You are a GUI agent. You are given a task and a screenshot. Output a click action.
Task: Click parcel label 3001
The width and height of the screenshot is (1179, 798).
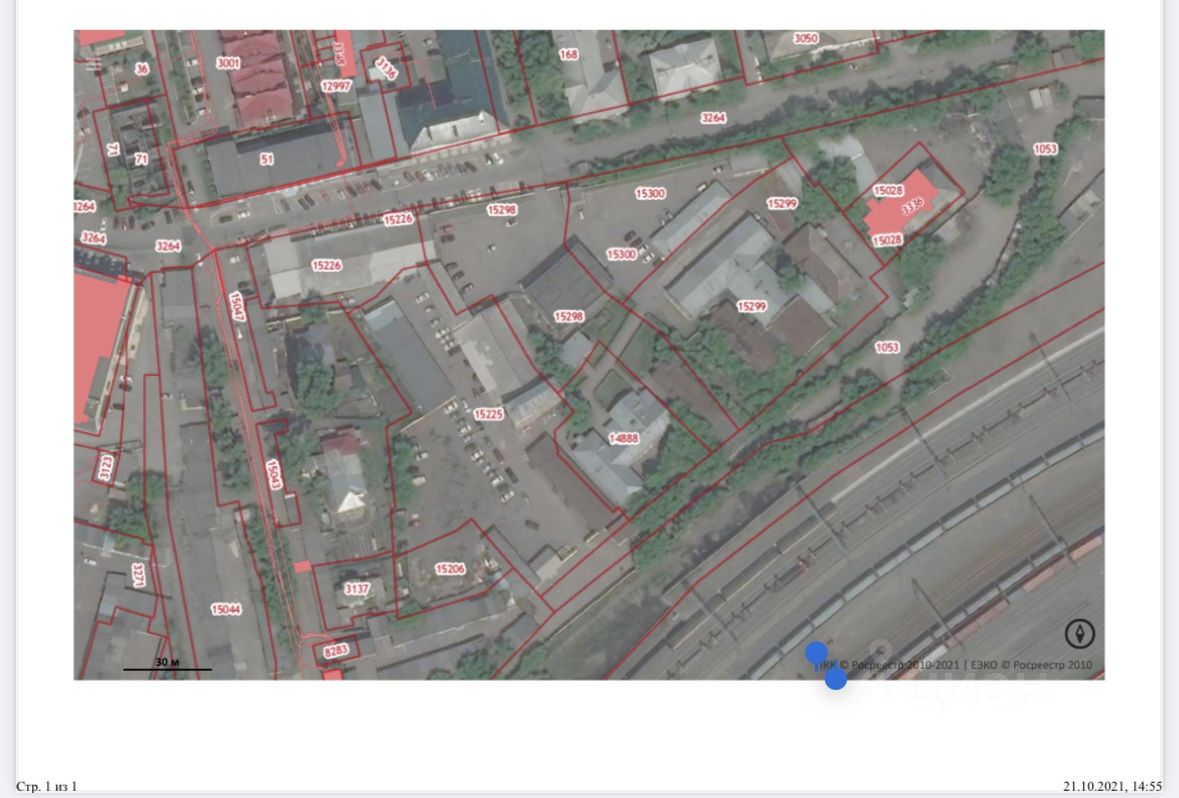click(228, 63)
